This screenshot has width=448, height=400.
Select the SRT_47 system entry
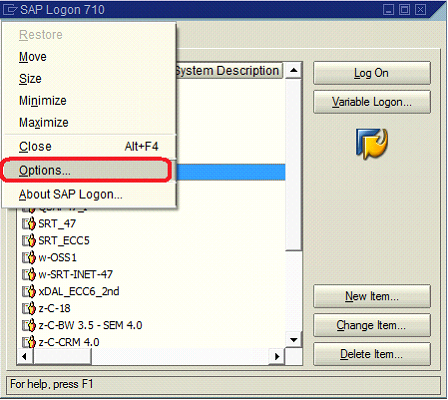[57, 224]
